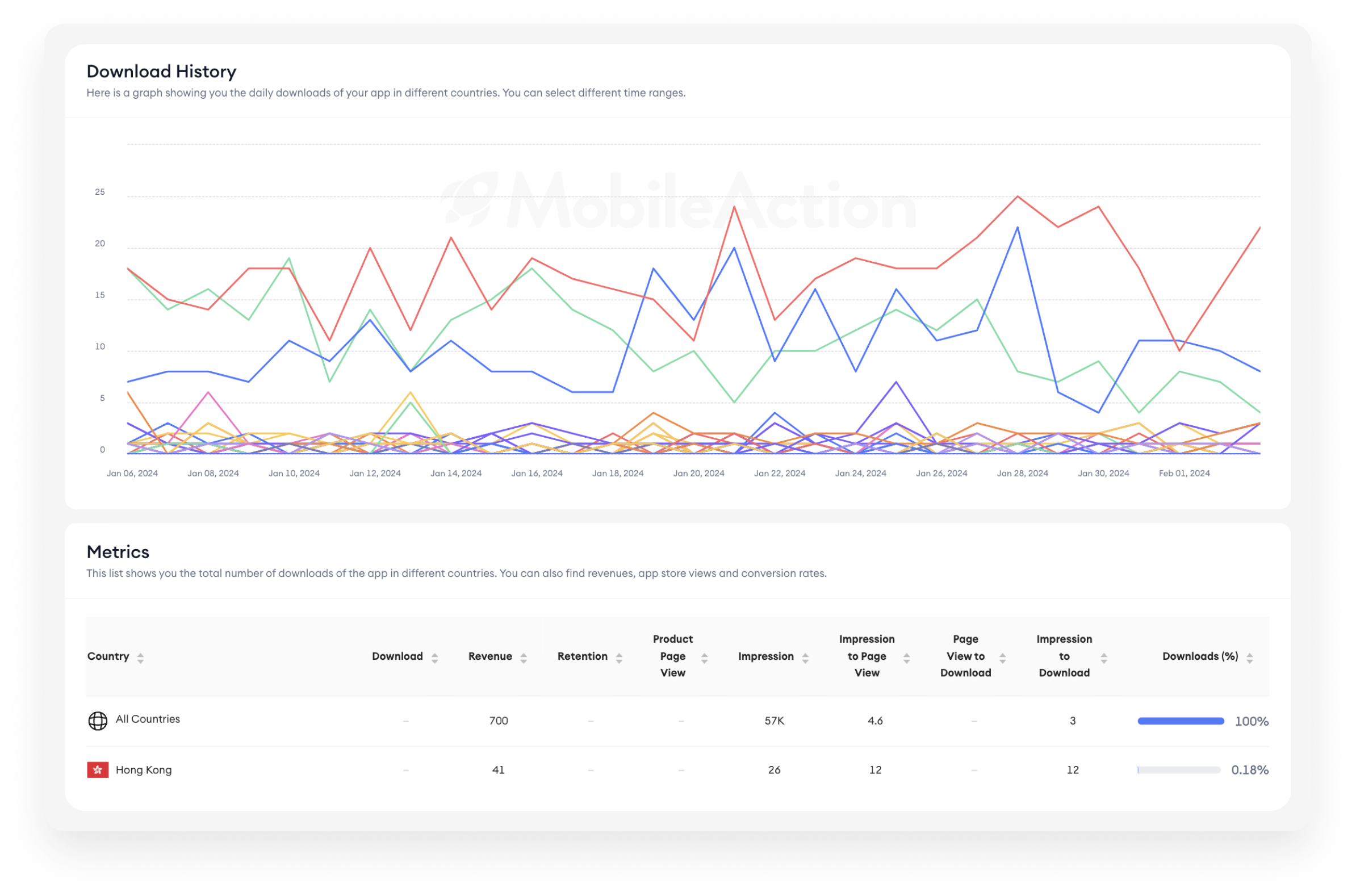Click the Download column header text

pos(397,656)
